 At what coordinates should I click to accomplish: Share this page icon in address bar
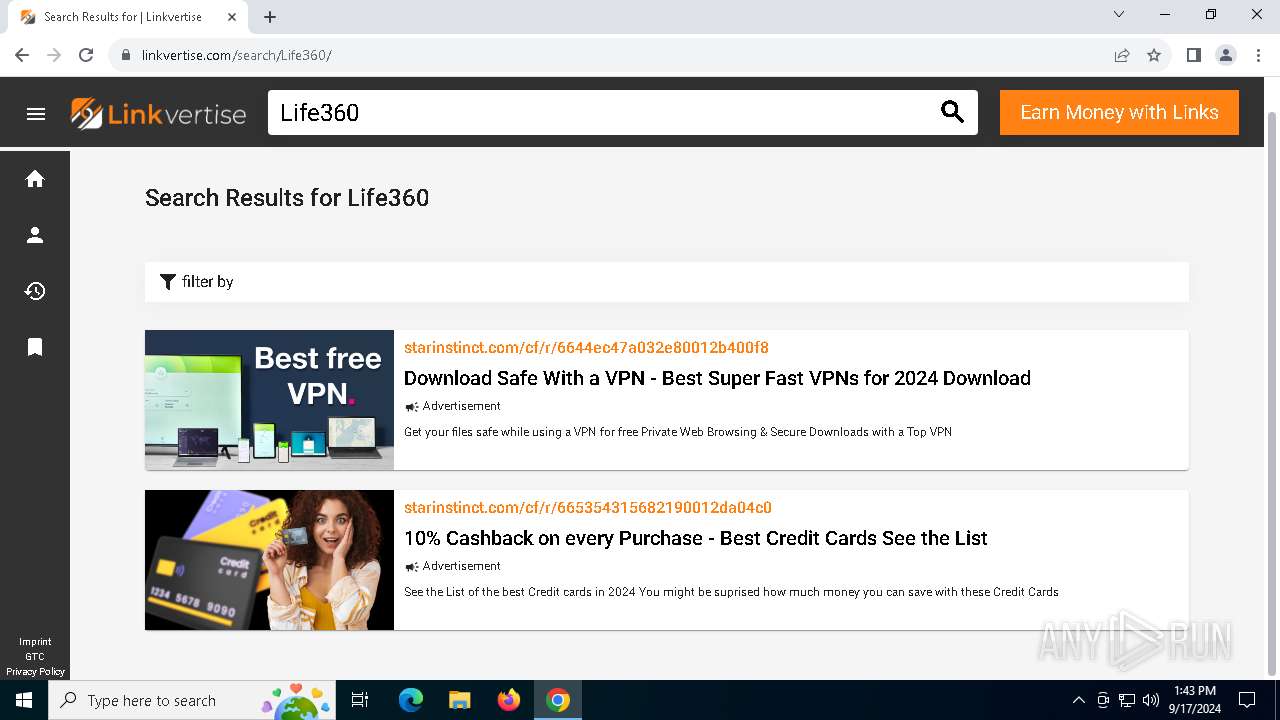click(x=1122, y=55)
